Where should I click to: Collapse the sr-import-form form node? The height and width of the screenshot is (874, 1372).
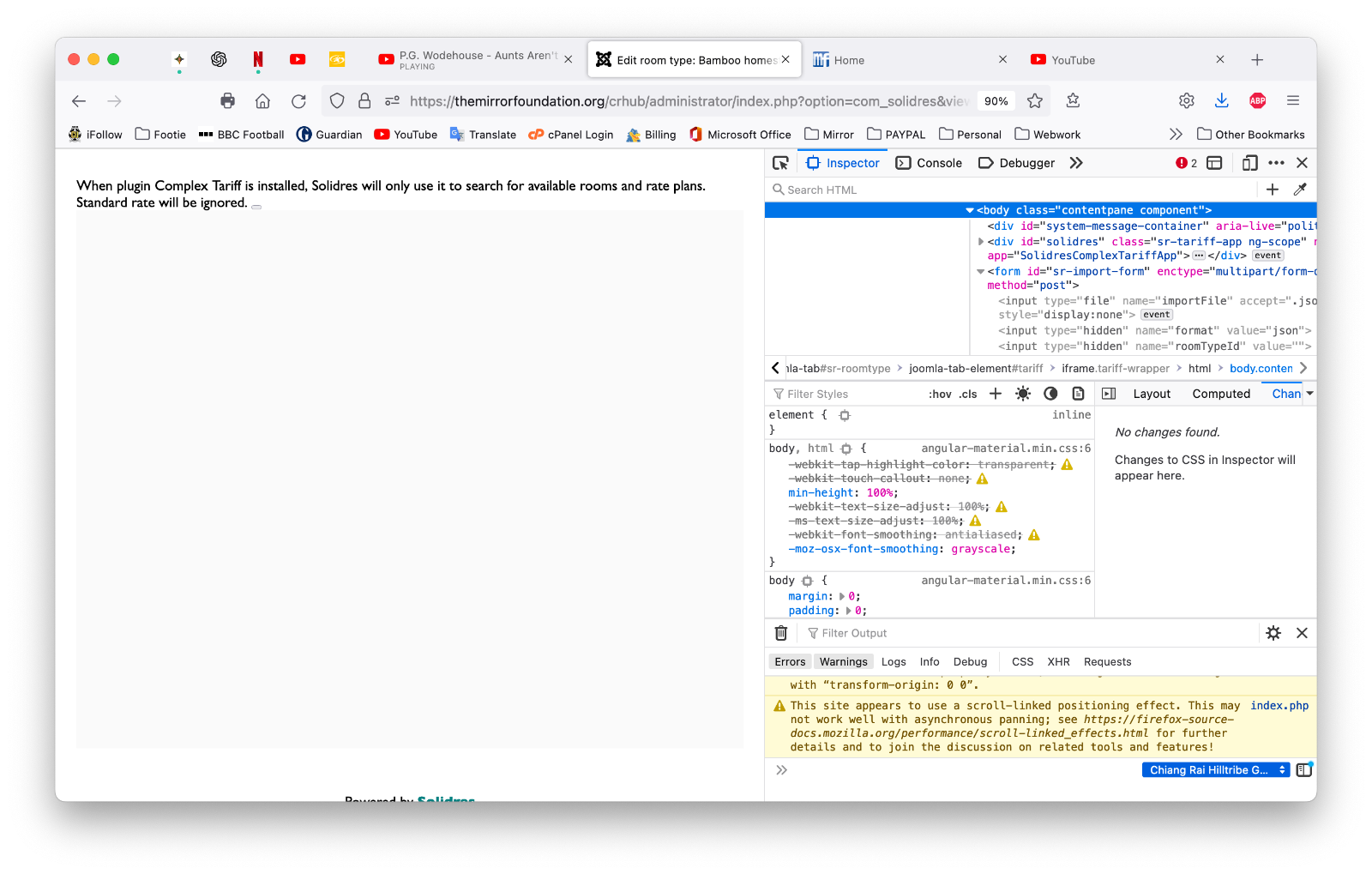(981, 272)
